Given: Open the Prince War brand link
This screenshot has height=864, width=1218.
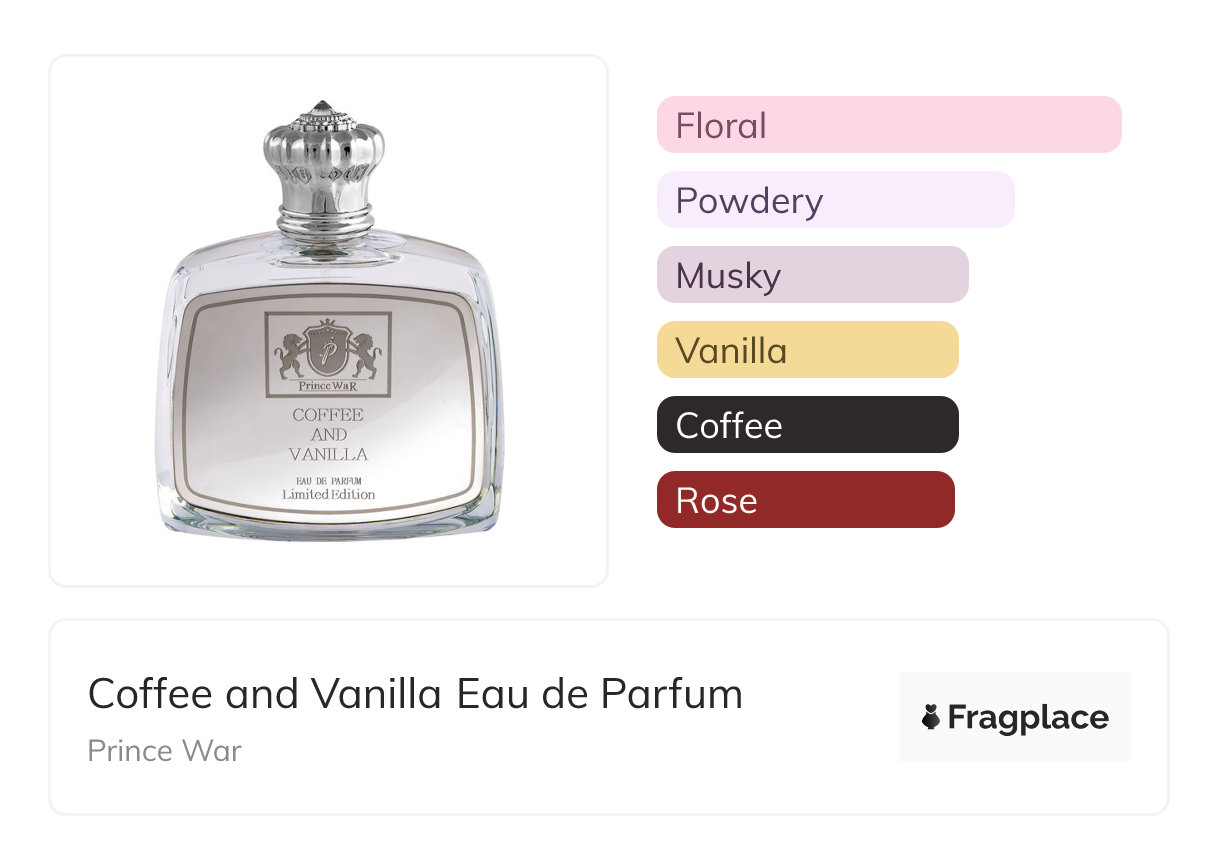Looking at the screenshot, I should point(165,751).
